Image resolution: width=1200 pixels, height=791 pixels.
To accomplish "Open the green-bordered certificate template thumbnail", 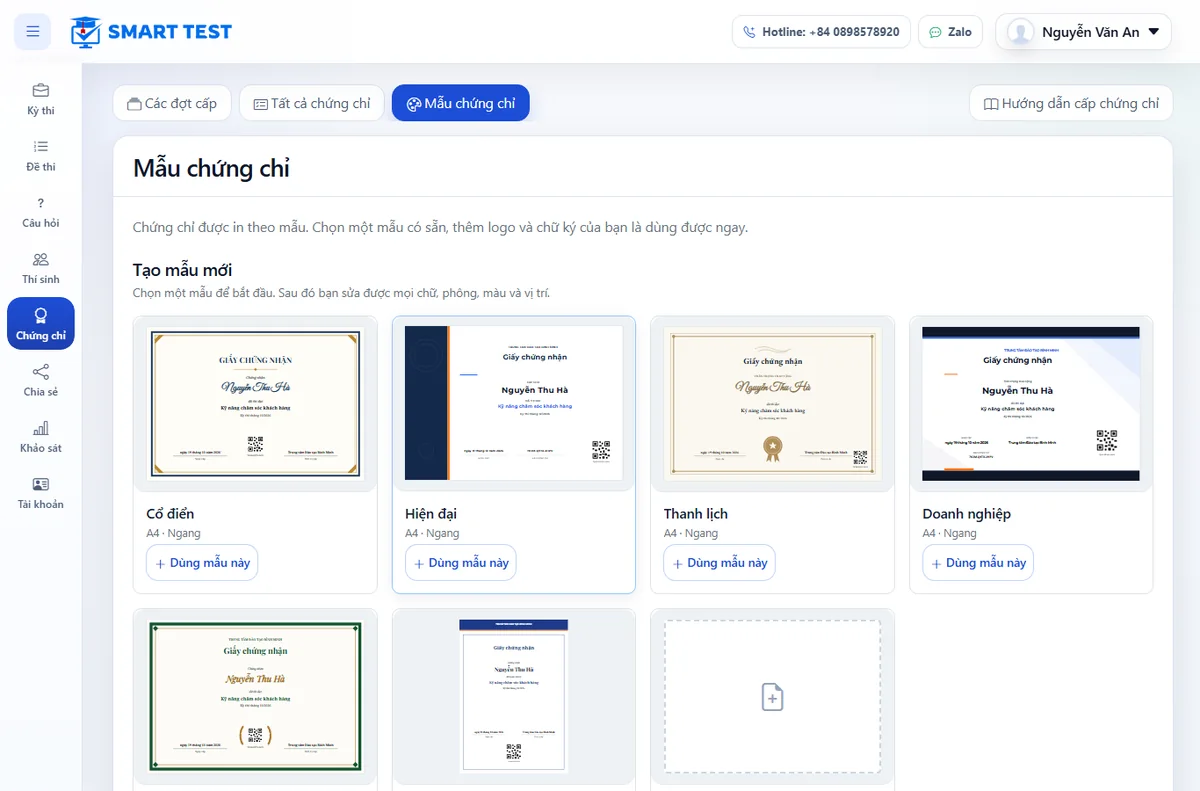I will click(x=255, y=696).
